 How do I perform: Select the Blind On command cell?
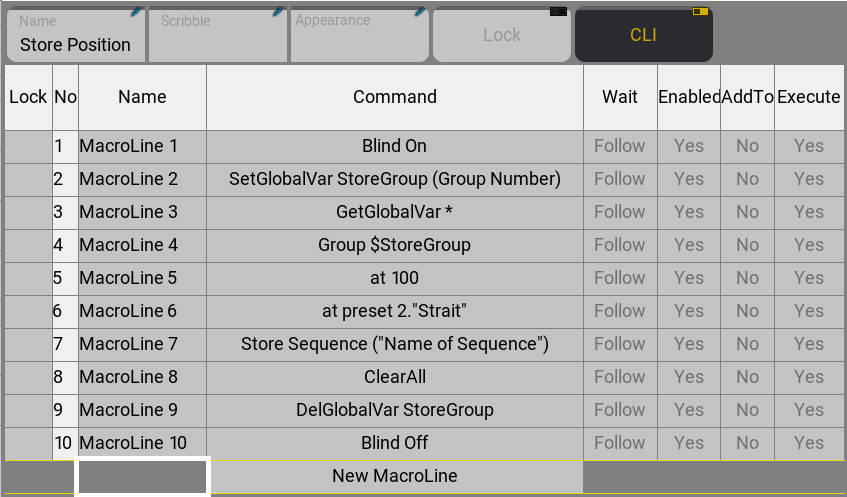point(394,146)
